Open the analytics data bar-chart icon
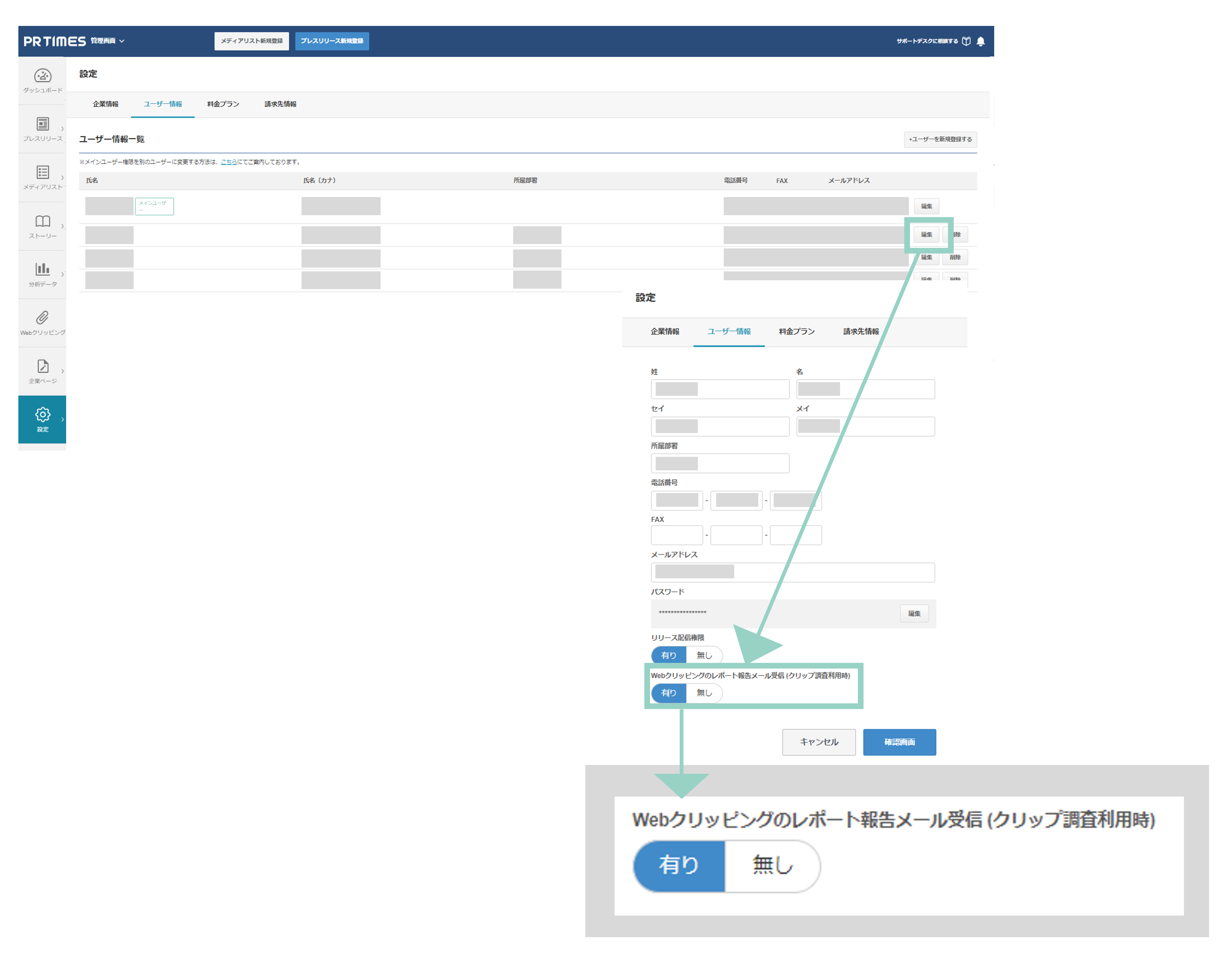This screenshot has height=965, width=1232. tap(42, 269)
